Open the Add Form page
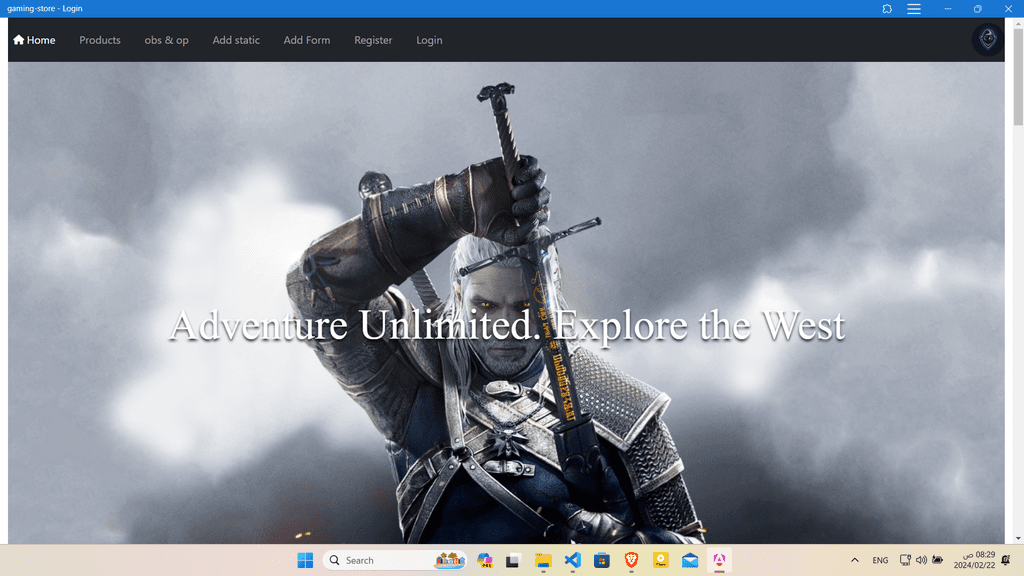This screenshot has height=576, width=1024. [307, 40]
